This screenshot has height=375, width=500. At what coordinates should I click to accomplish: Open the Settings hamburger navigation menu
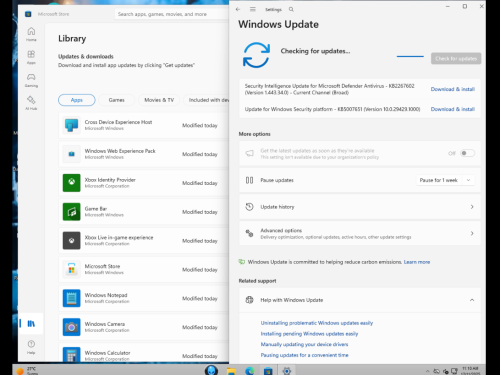[x=253, y=9]
